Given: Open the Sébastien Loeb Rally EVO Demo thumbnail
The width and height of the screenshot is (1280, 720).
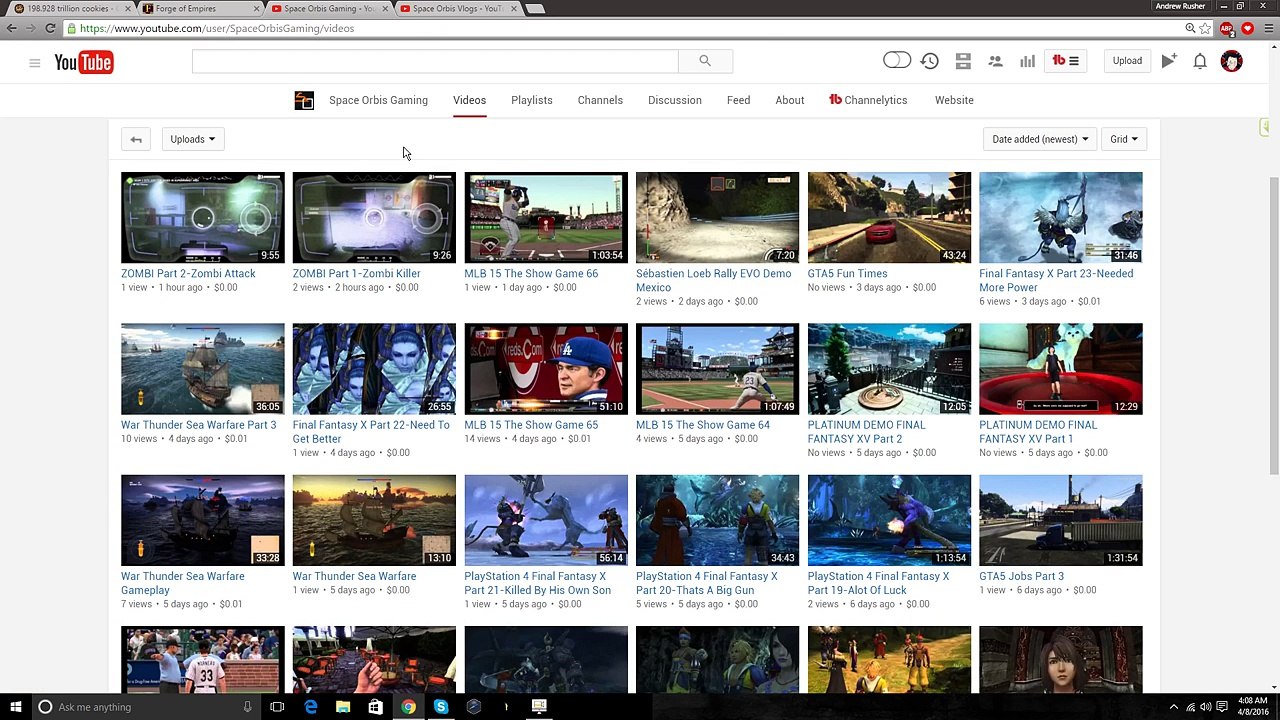Looking at the screenshot, I should point(718,217).
